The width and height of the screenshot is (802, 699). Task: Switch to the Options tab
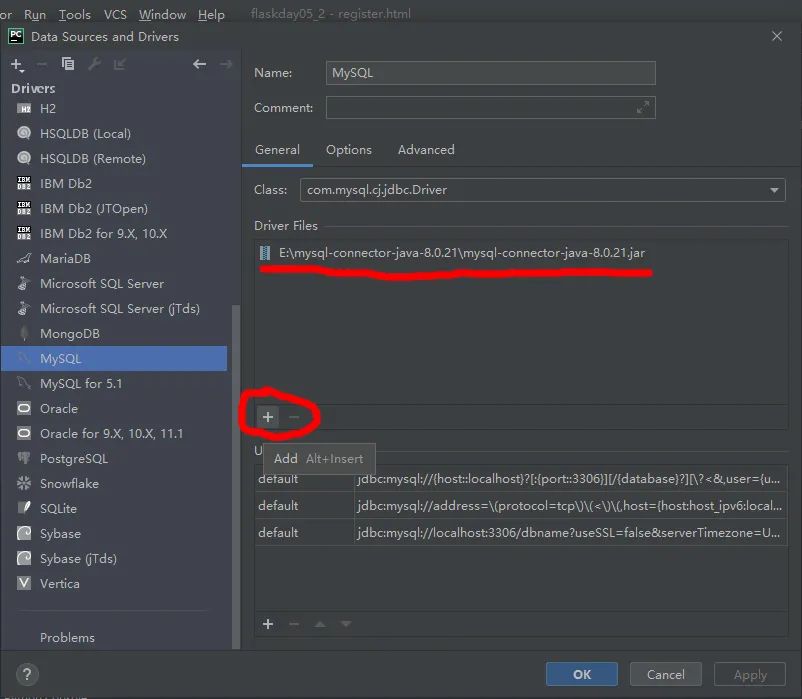click(349, 150)
